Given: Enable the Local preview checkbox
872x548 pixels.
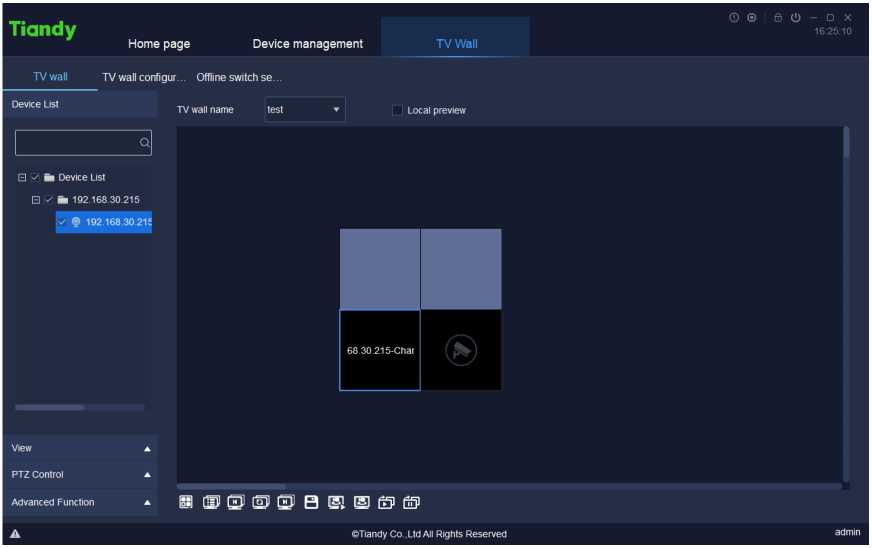Looking at the screenshot, I should pyautogui.click(x=398, y=110).
